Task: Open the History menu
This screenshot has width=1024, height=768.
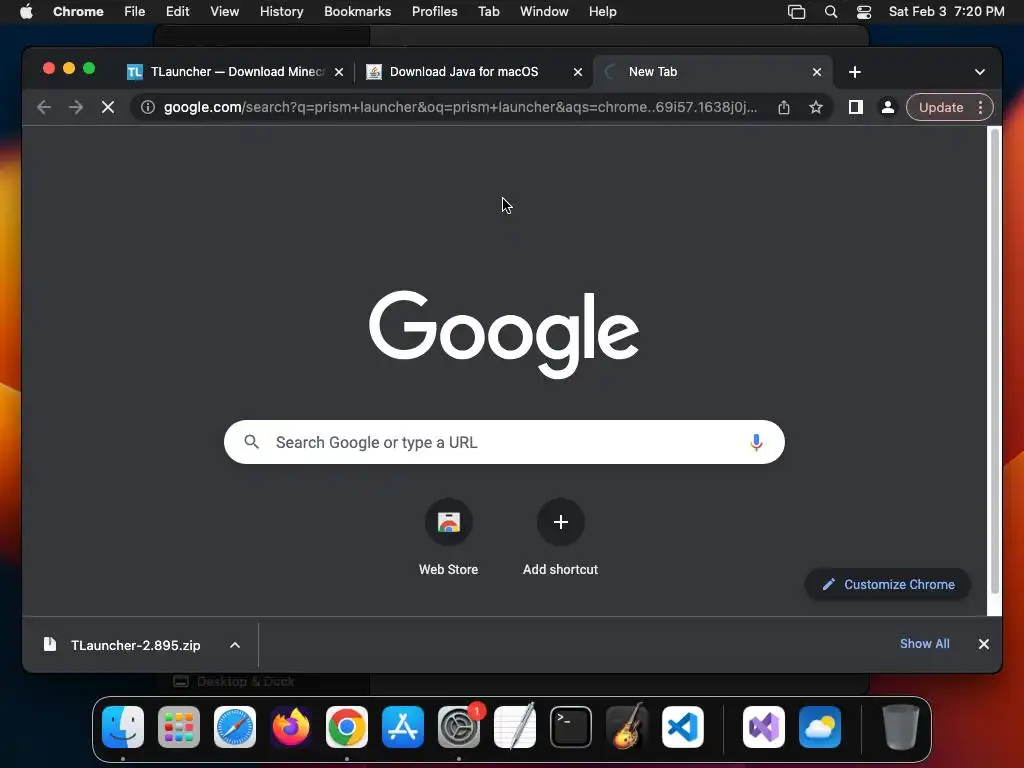Action: [281, 12]
